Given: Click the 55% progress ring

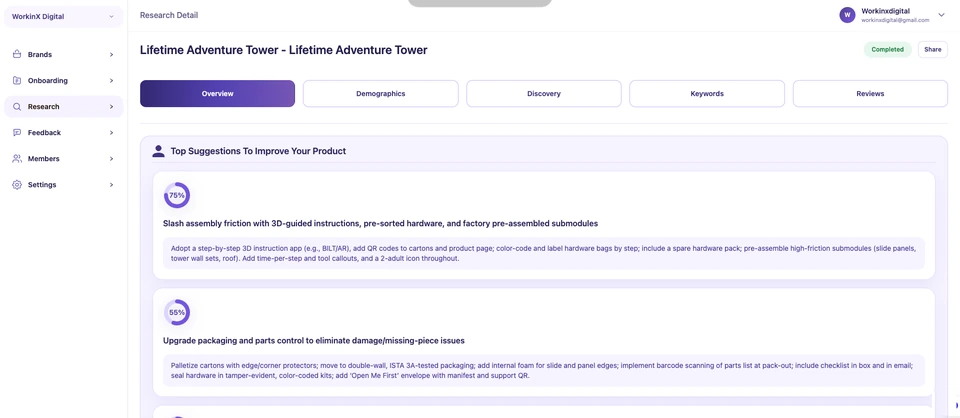Looking at the screenshot, I should point(177,312).
